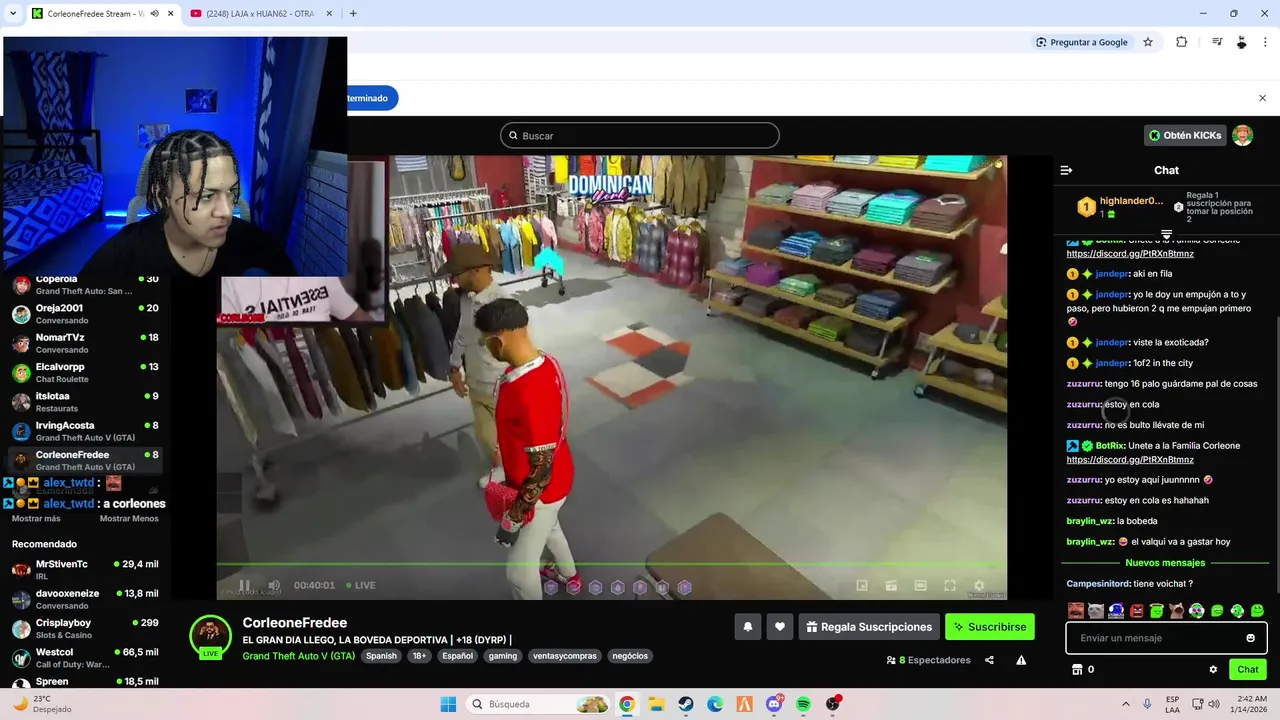The image size is (1280, 720).
Task: Select the Spanish tag
Action: click(381, 656)
